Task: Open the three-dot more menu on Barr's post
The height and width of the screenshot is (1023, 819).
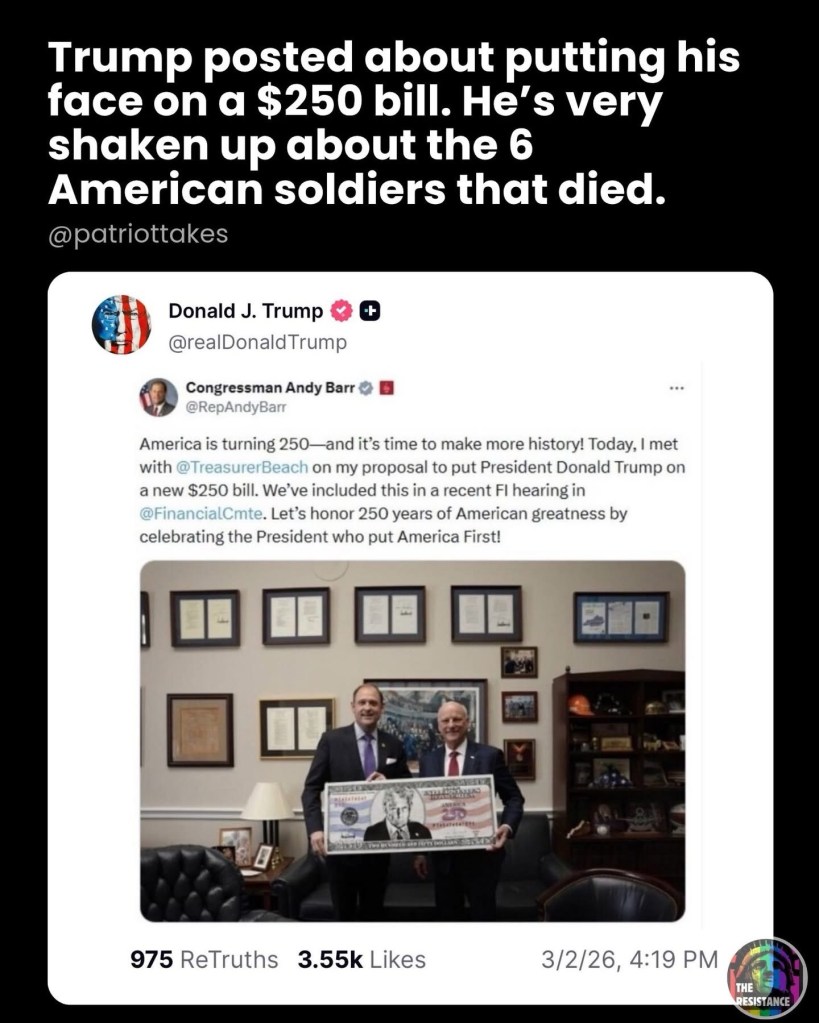Action: click(676, 389)
